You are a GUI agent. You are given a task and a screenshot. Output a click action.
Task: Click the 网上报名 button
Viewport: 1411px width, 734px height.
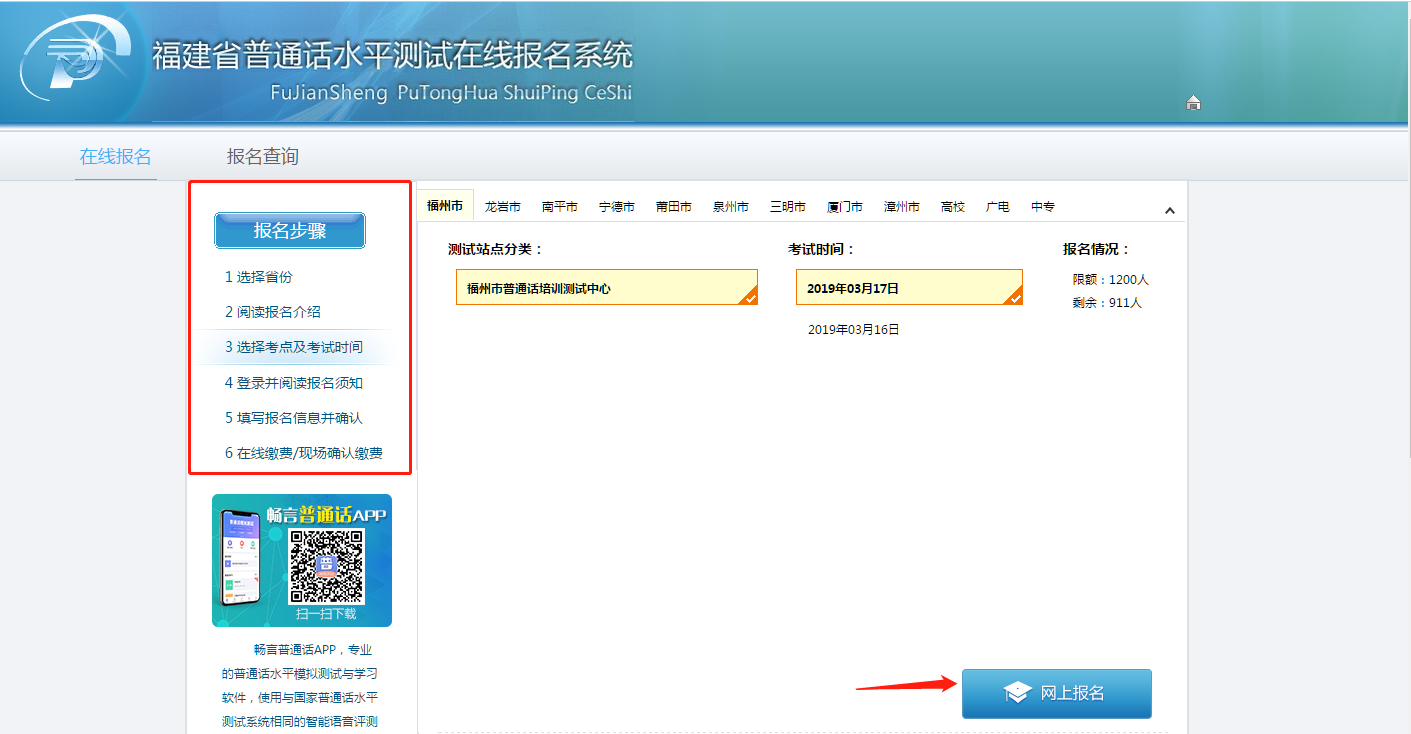click(x=1057, y=693)
